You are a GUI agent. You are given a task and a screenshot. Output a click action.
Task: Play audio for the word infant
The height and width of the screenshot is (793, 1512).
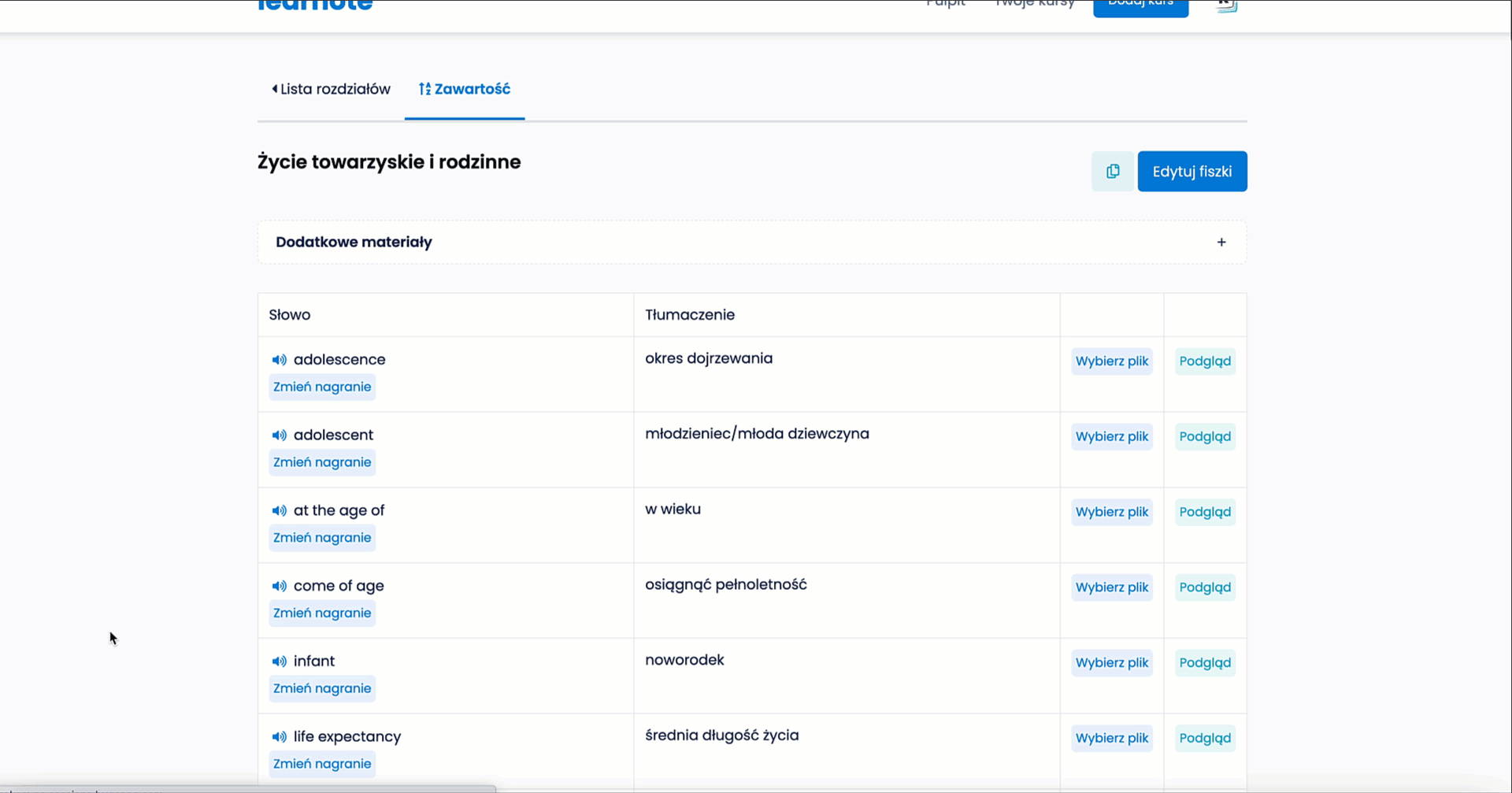279,661
